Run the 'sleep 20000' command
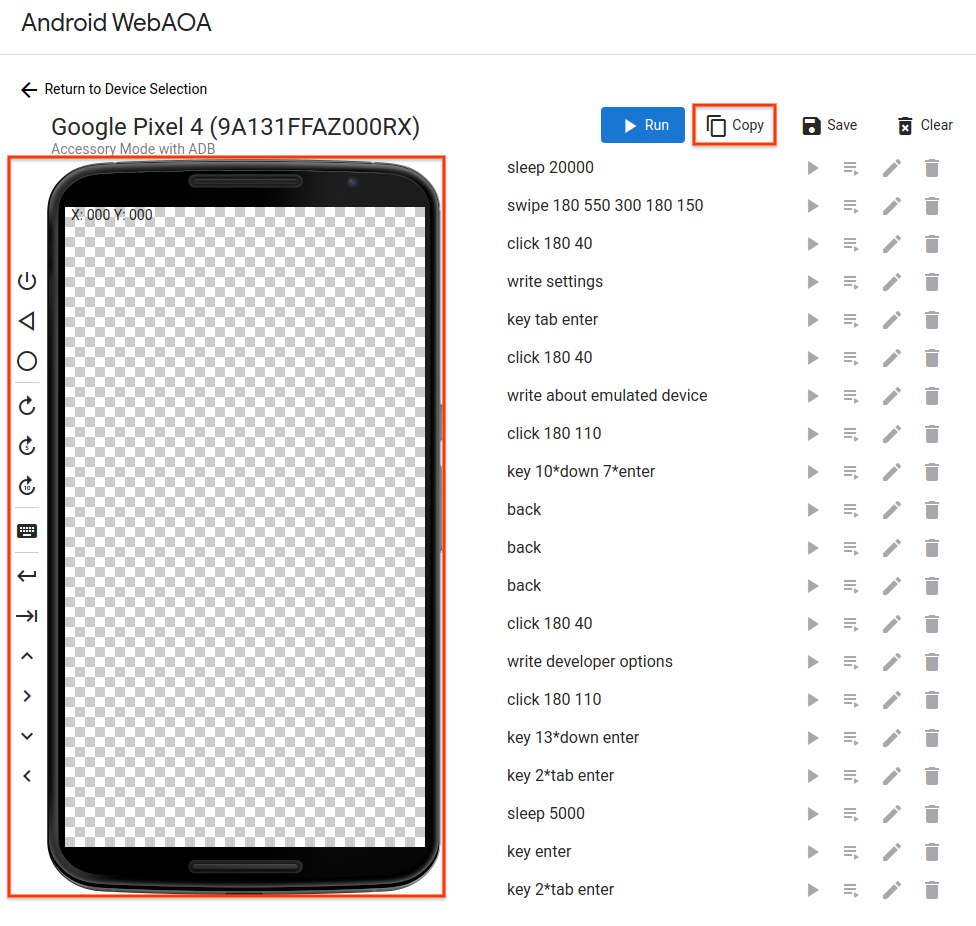Image resolution: width=976 pixels, height=926 pixels. tap(812, 168)
